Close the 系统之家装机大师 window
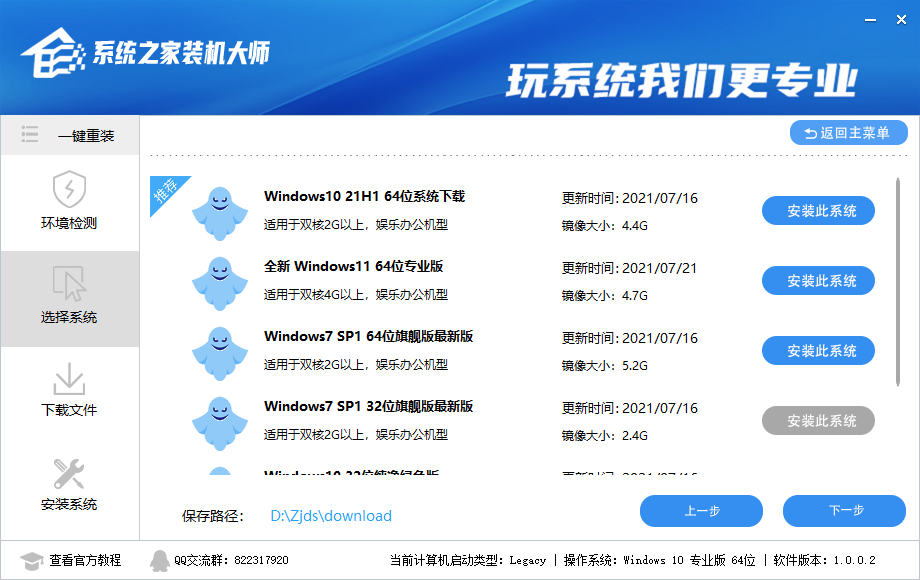 pyautogui.click(x=902, y=20)
